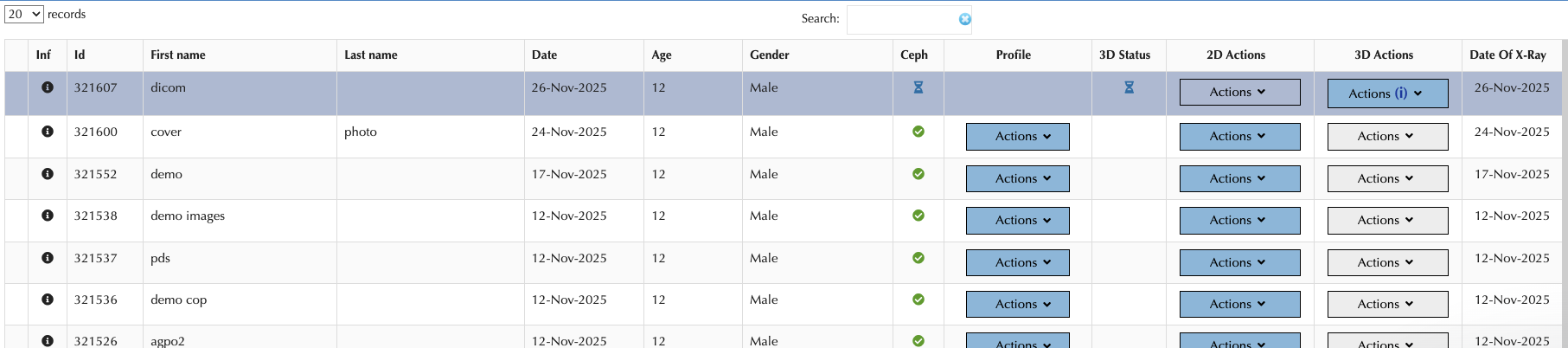Viewport: 1568px width, 348px height.
Task: Sort by the Date Of X-Ray header
Action: click(x=1507, y=55)
